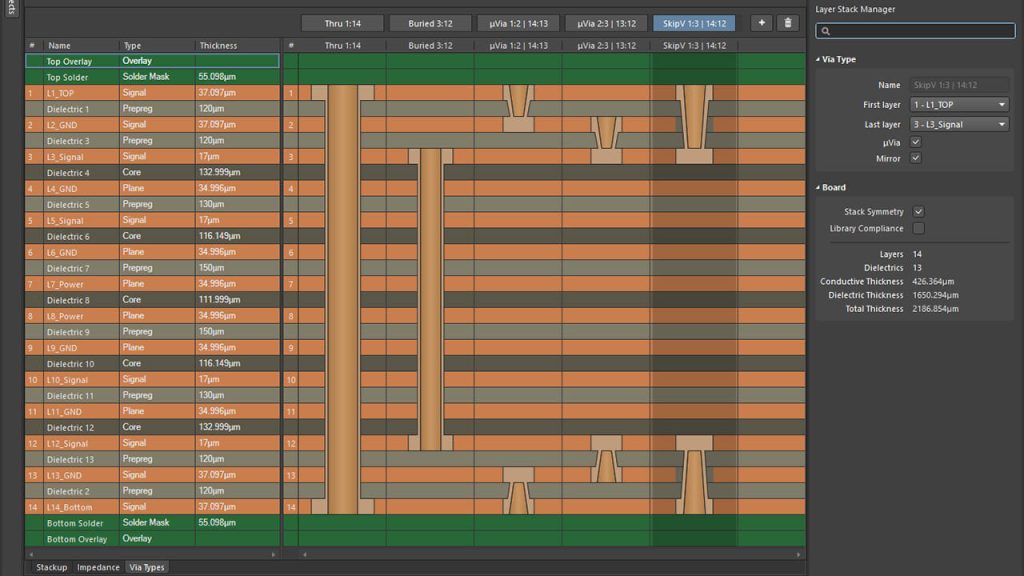Click the delete via type trash icon
Image resolution: width=1024 pixels, height=576 pixels.
click(x=788, y=23)
